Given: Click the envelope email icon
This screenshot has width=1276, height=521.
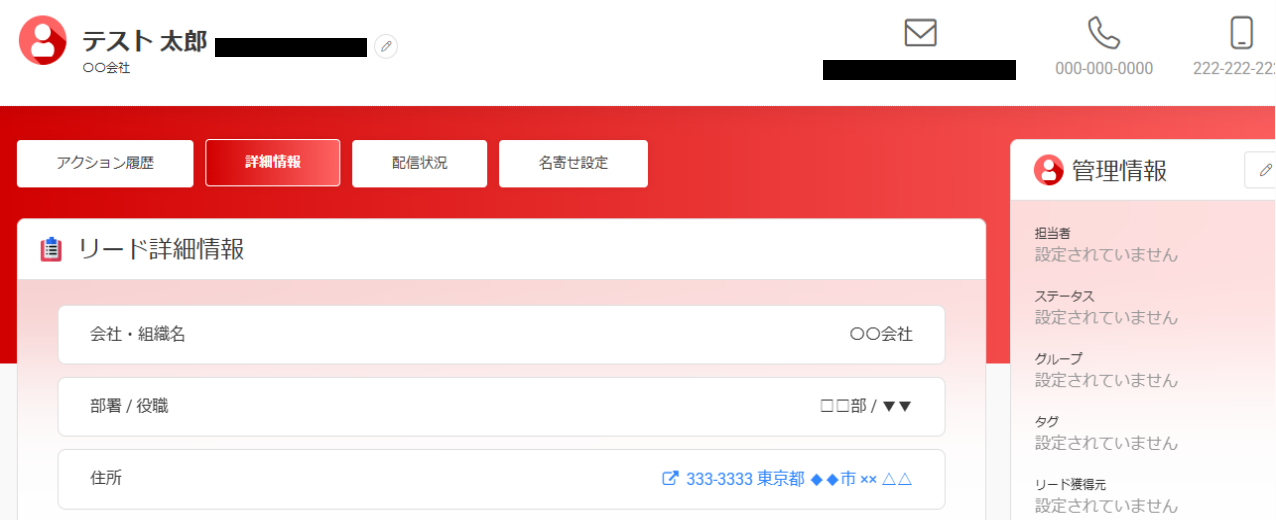Looking at the screenshot, I should pyautogui.click(x=920, y=33).
